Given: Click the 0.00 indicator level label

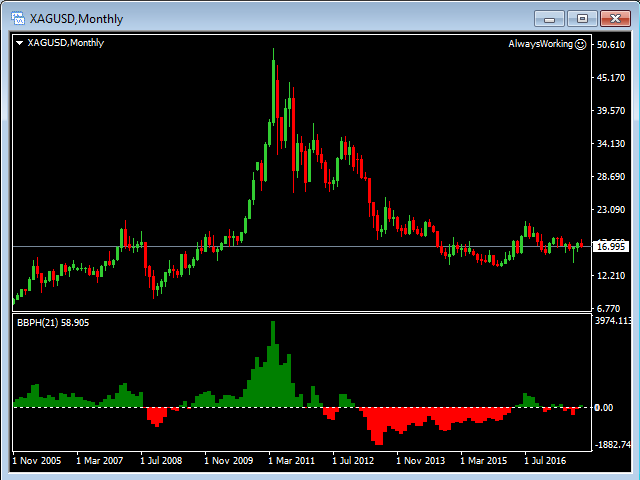Looking at the screenshot, I should tap(606, 408).
